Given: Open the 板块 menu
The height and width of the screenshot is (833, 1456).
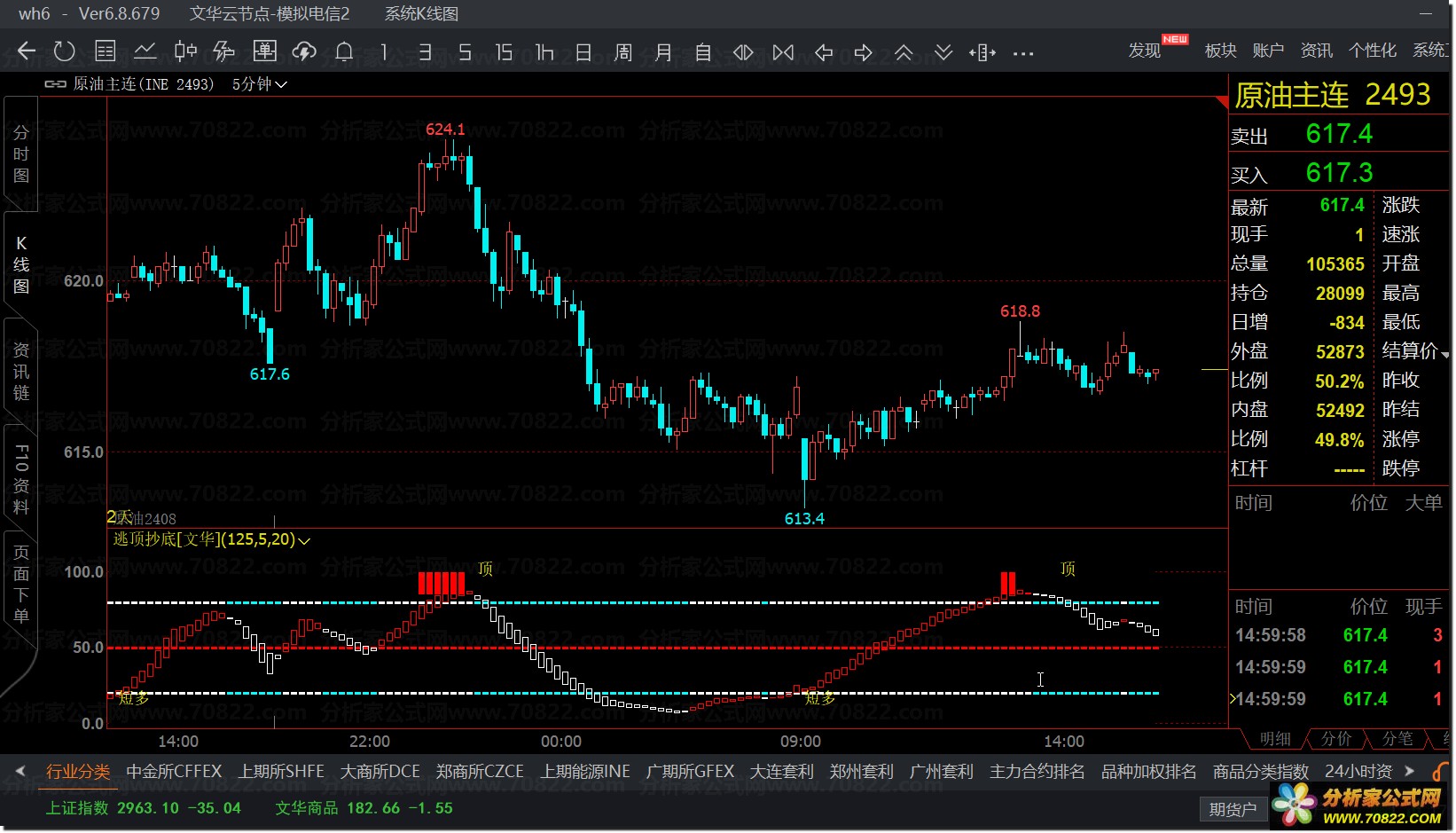Looking at the screenshot, I should [x=1220, y=51].
